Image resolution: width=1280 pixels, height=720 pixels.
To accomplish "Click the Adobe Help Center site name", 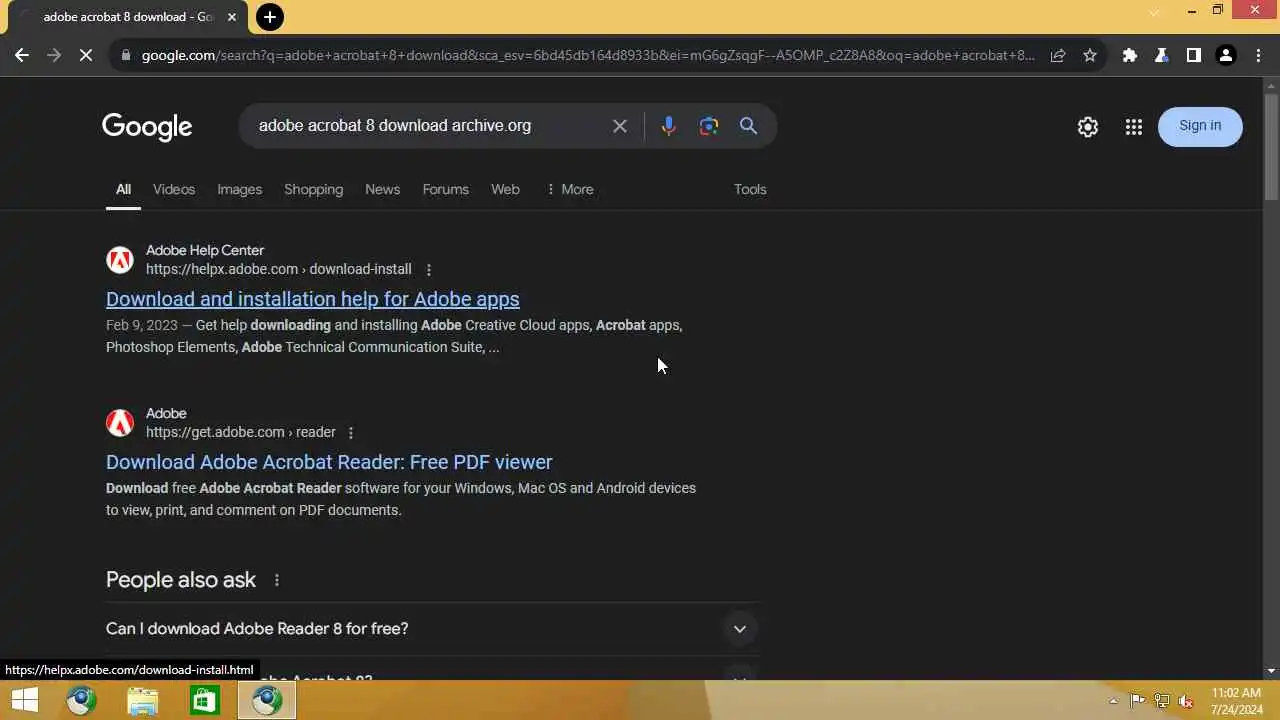I will coord(205,250).
